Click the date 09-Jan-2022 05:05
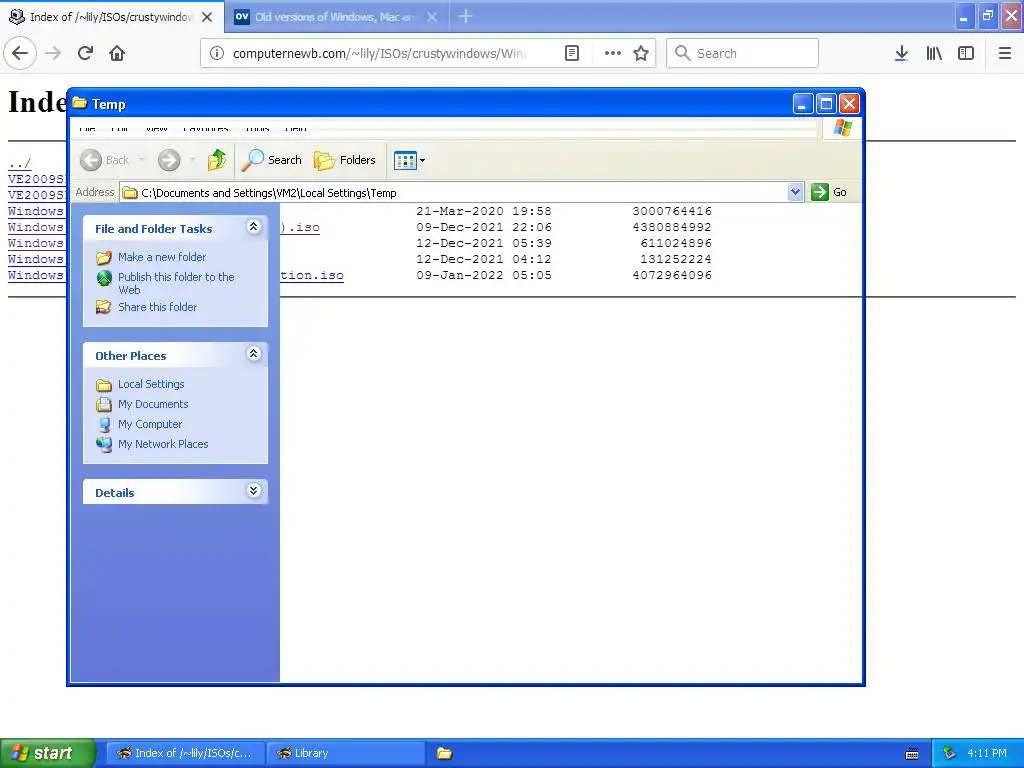This screenshot has width=1024, height=768. tap(484, 275)
